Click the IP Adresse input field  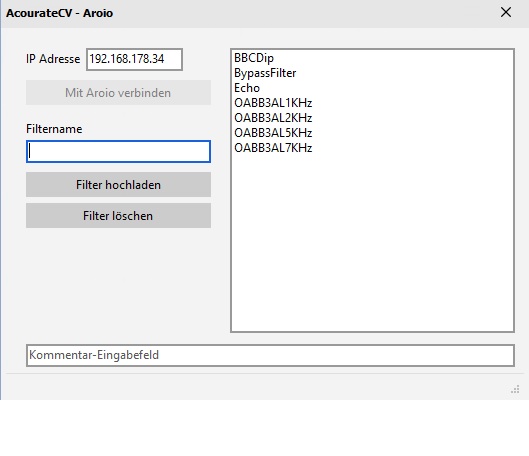click(x=134, y=59)
